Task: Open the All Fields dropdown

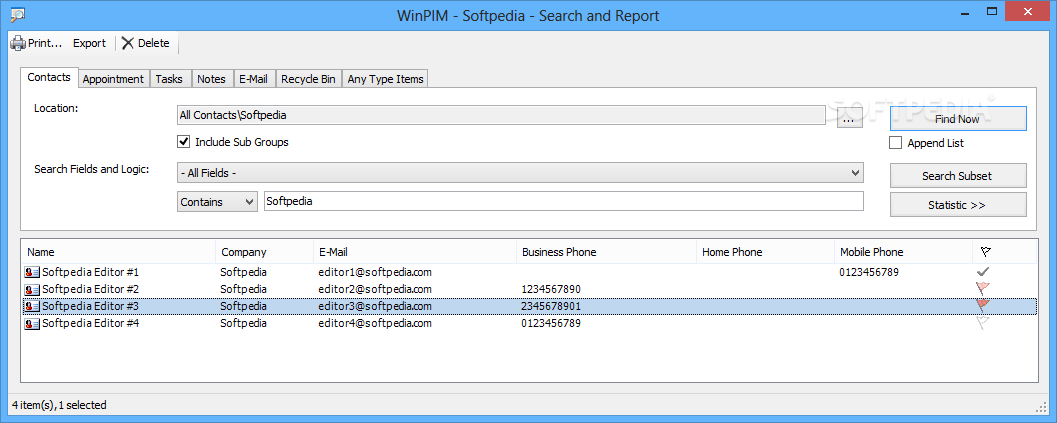Action: point(520,173)
